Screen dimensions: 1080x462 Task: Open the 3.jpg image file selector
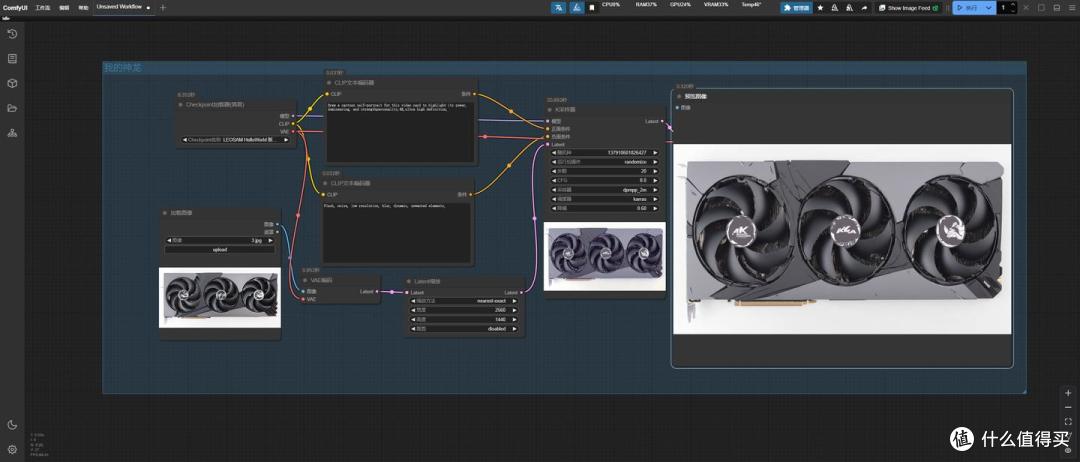220,241
